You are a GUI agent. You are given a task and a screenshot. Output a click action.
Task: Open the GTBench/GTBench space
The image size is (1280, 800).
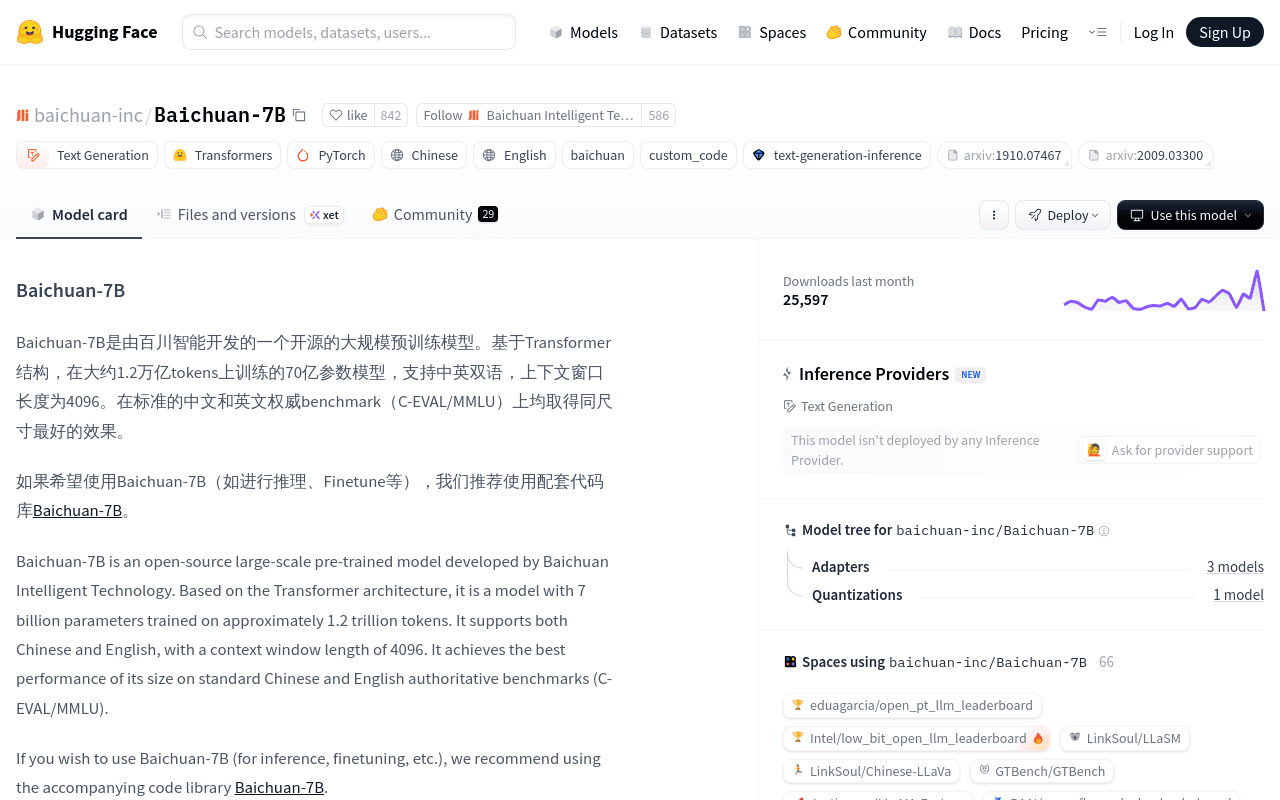tap(1041, 771)
